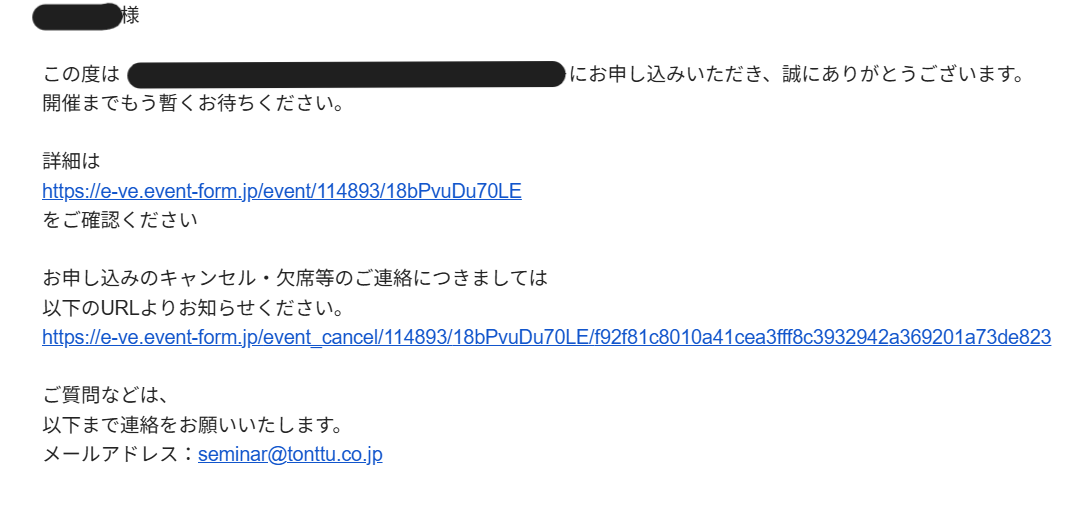
Task: Open the event_cancel cancellation URL link
Action: (x=546, y=337)
